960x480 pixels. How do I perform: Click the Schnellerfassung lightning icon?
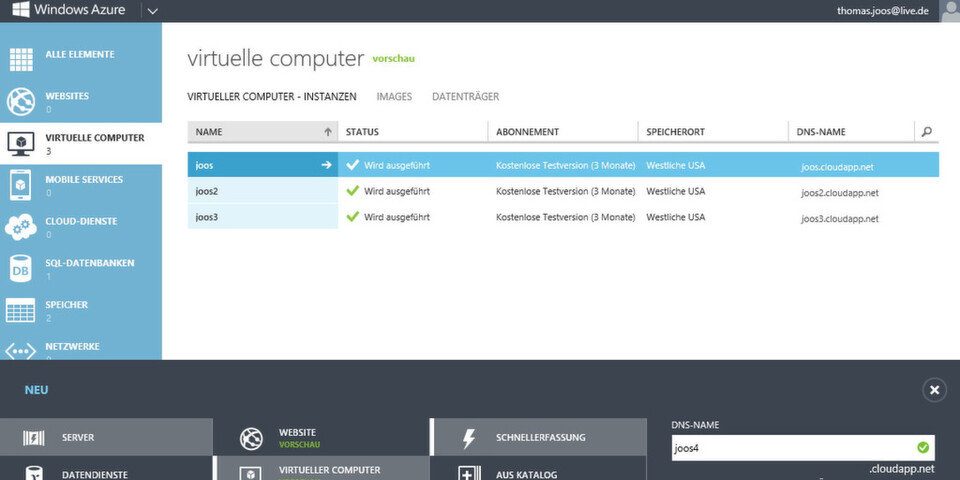(x=468, y=438)
